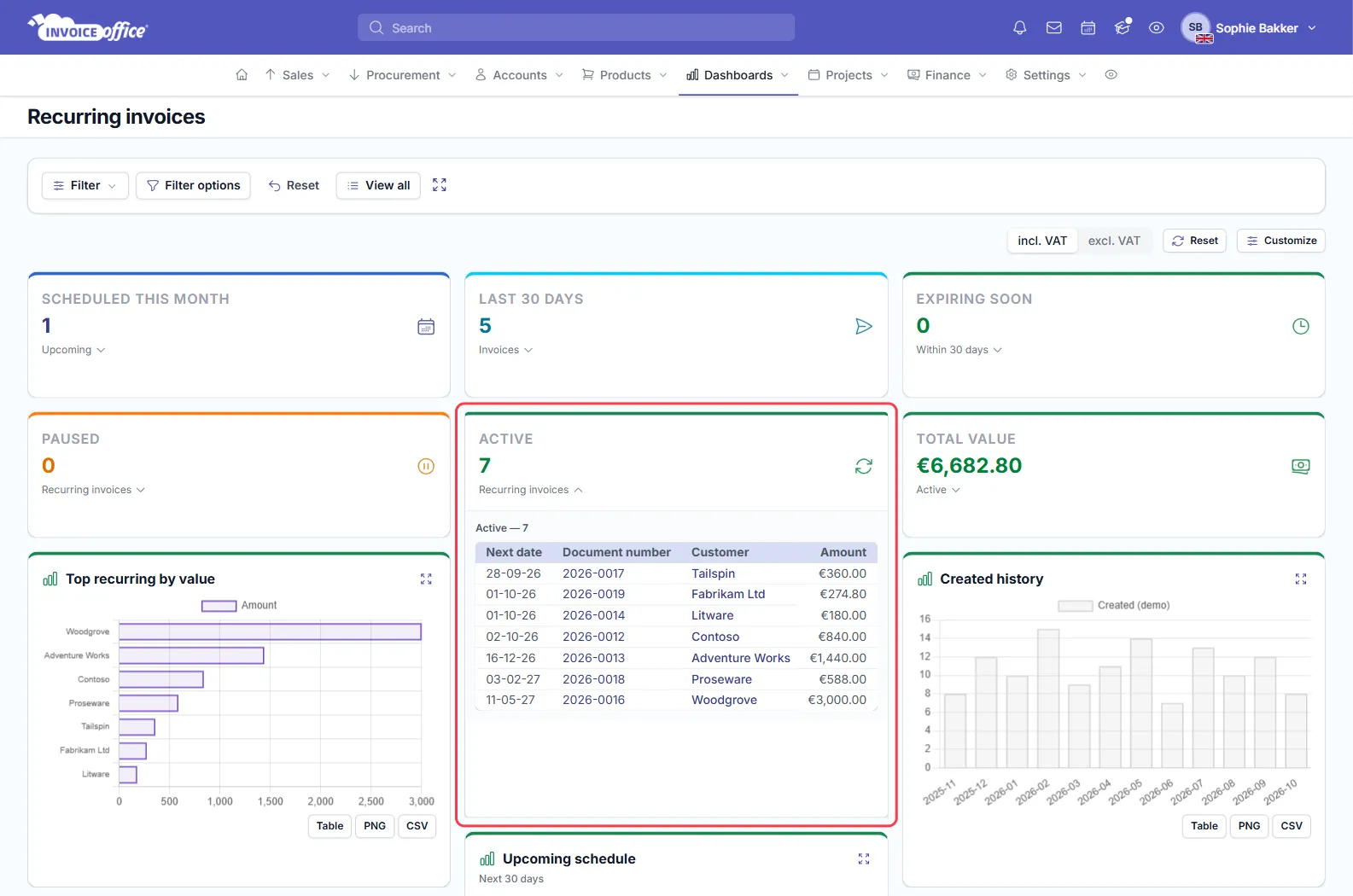This screenshot has height=896, width=1353.
Task: Open the Dashboards menu
Action: click(x=738, y=75)
